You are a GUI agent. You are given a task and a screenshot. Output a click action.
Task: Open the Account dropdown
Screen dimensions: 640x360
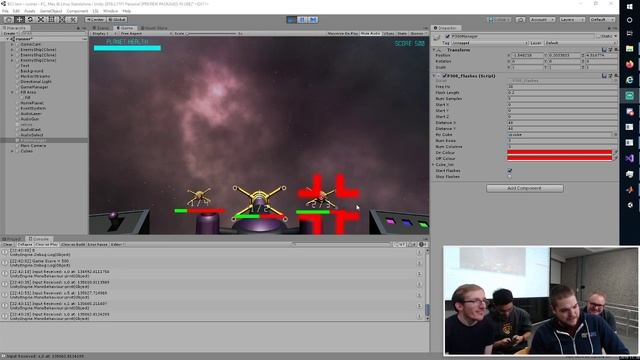542,19
